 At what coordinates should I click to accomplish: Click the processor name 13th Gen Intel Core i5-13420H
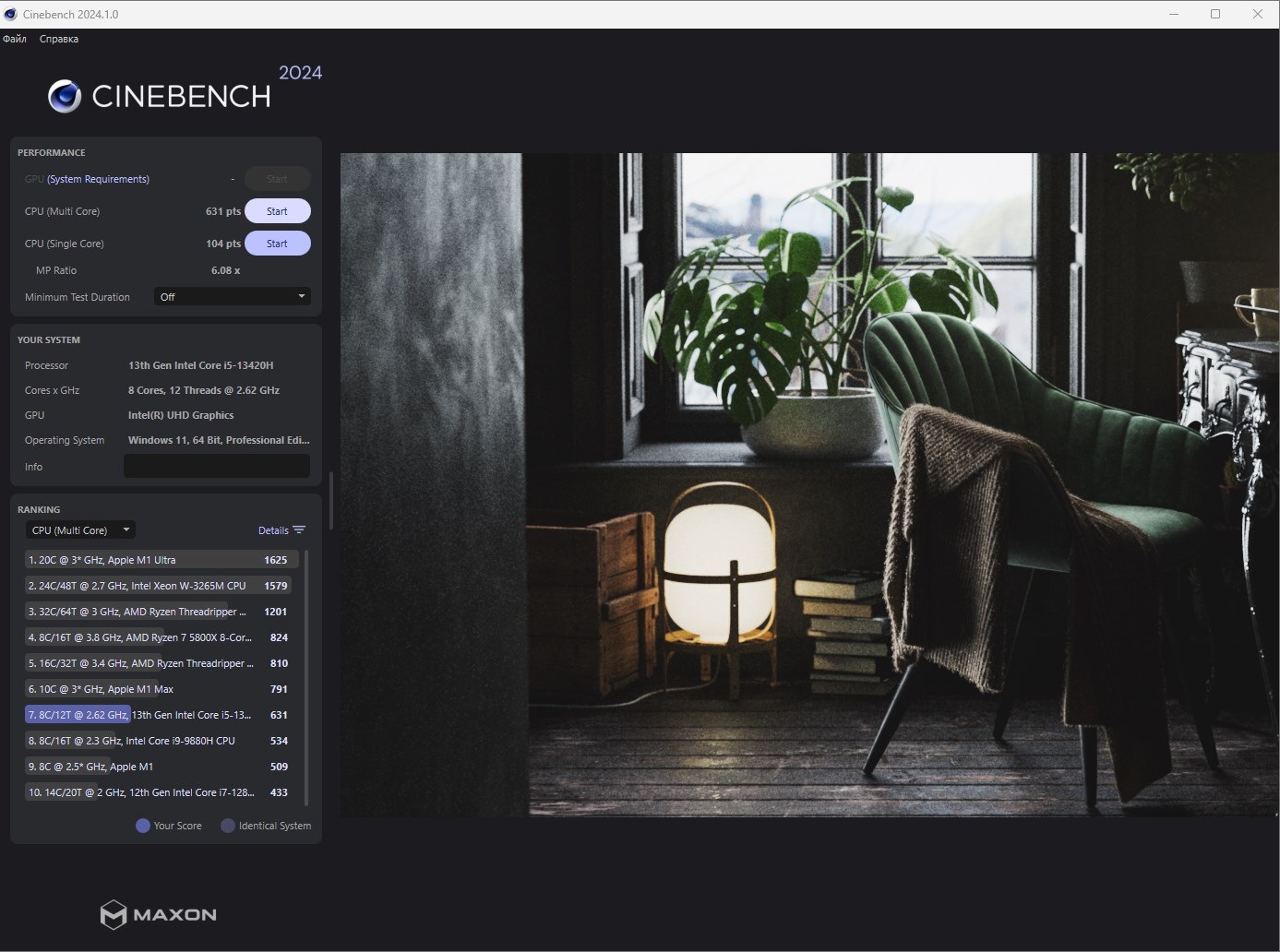pos(201,365)
